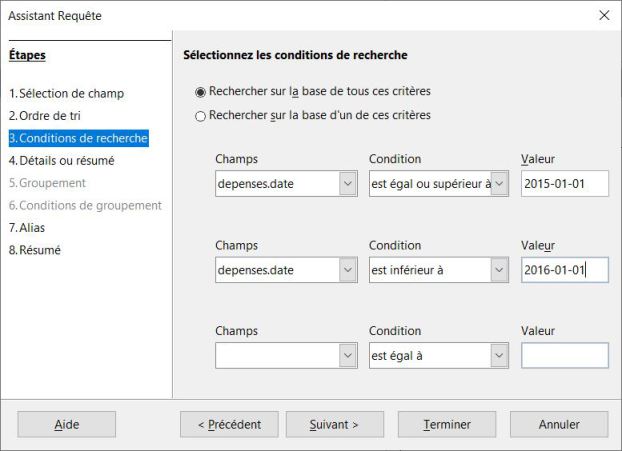The image size is (622, 451).
Task: Expand the 'est inférieur à' condition dropdown
Action: click(x=499, y=270)
